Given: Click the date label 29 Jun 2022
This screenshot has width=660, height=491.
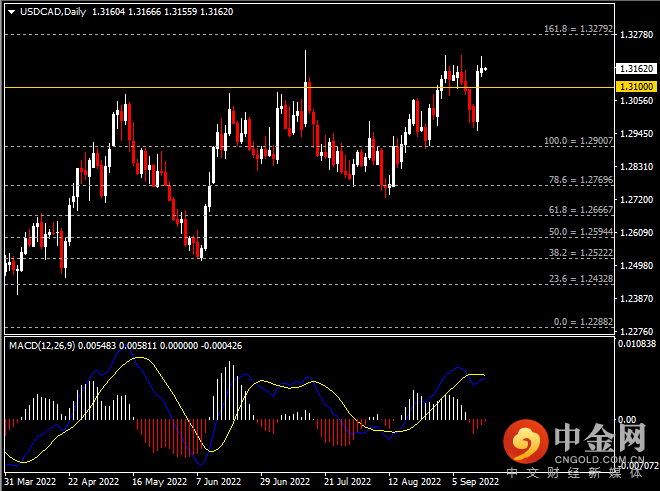Looking at the screenshot, I should [x=285, y=482].
